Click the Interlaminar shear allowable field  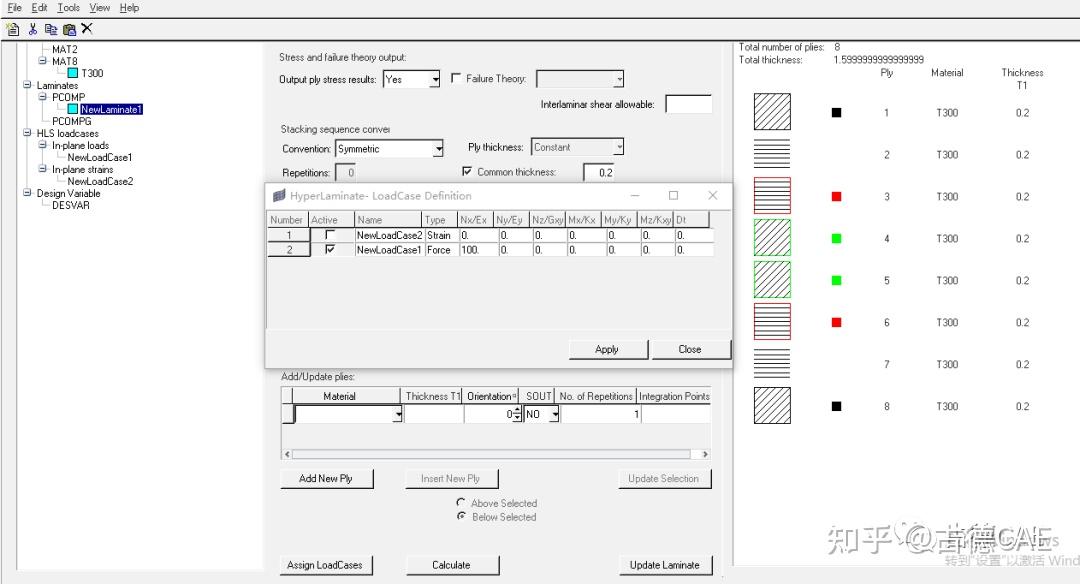[688, 104]
